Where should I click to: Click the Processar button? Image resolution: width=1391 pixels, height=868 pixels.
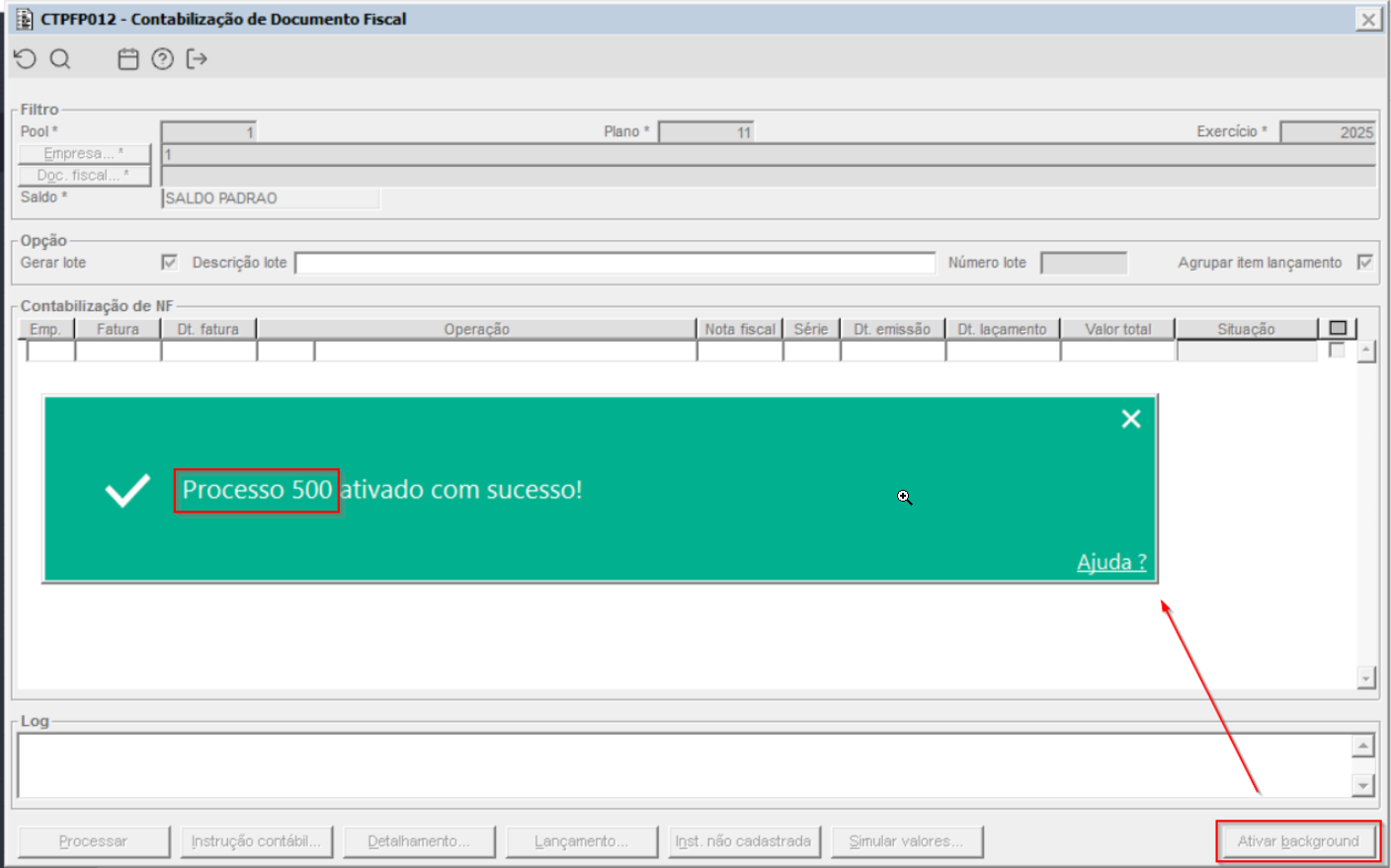tap(93, 841)
